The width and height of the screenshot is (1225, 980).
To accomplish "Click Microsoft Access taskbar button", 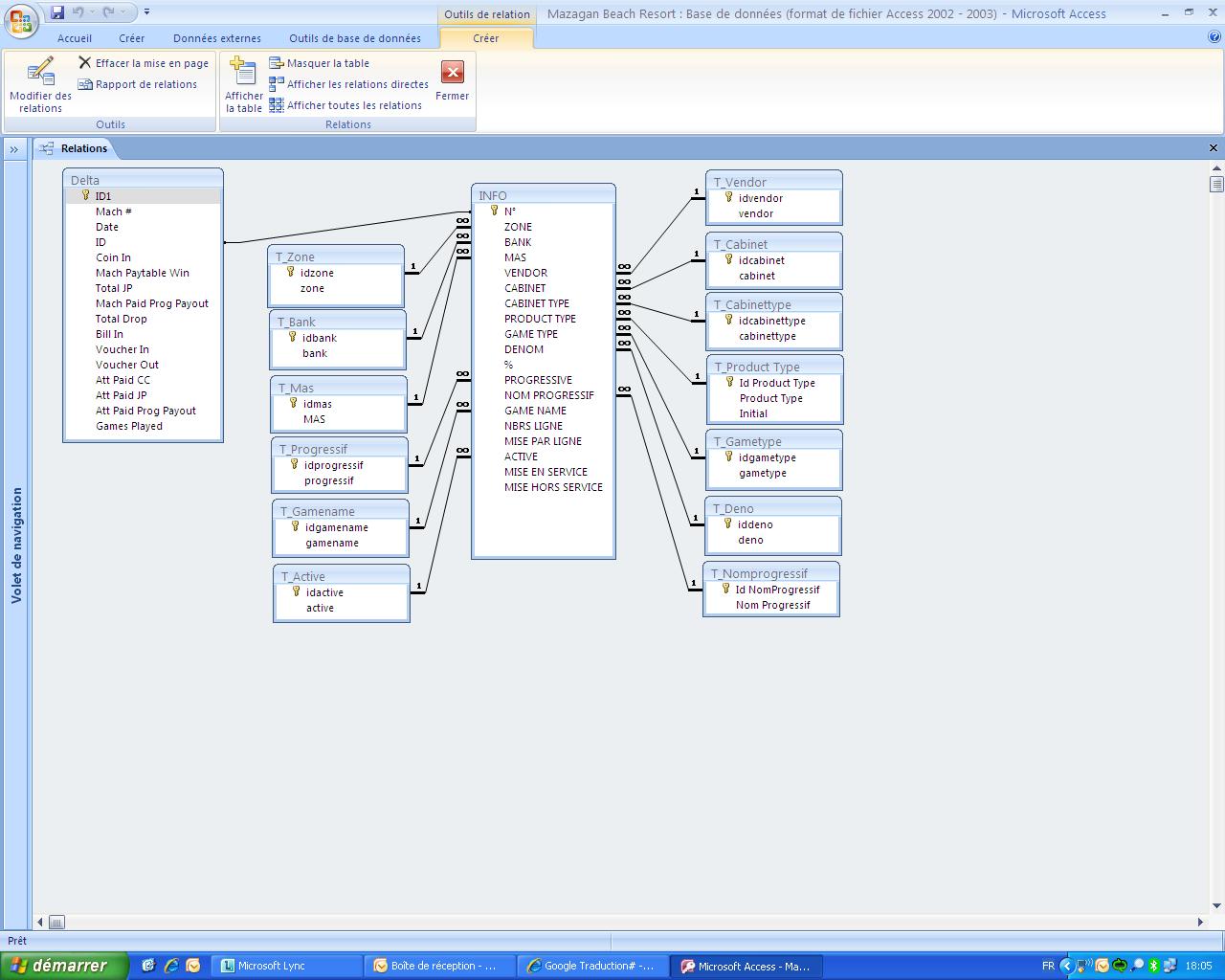I will click(x=746, y=966).
